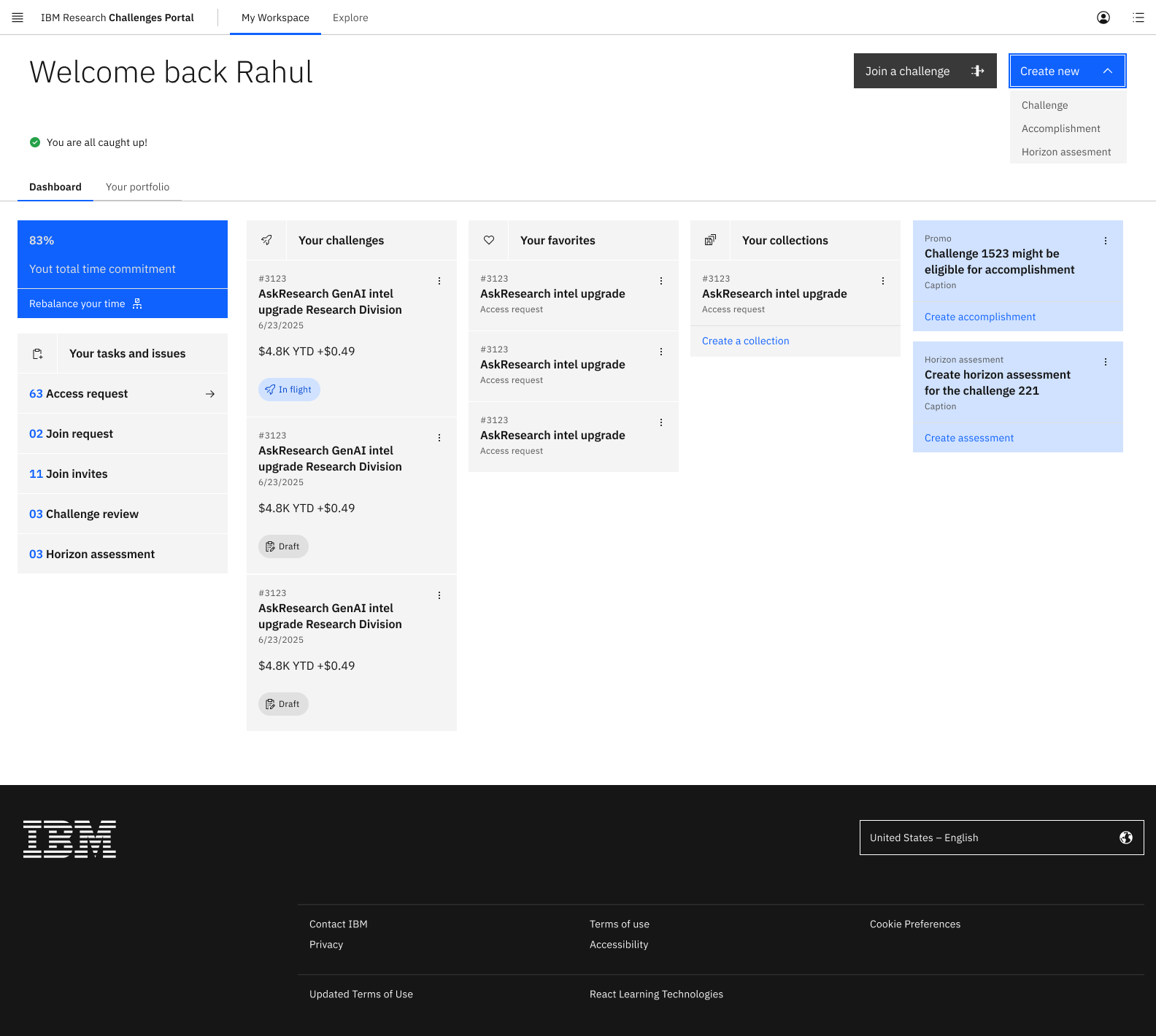Open the user profile avatar icon
The image size is (1156, 1036).
click(x=1103, y=18)
